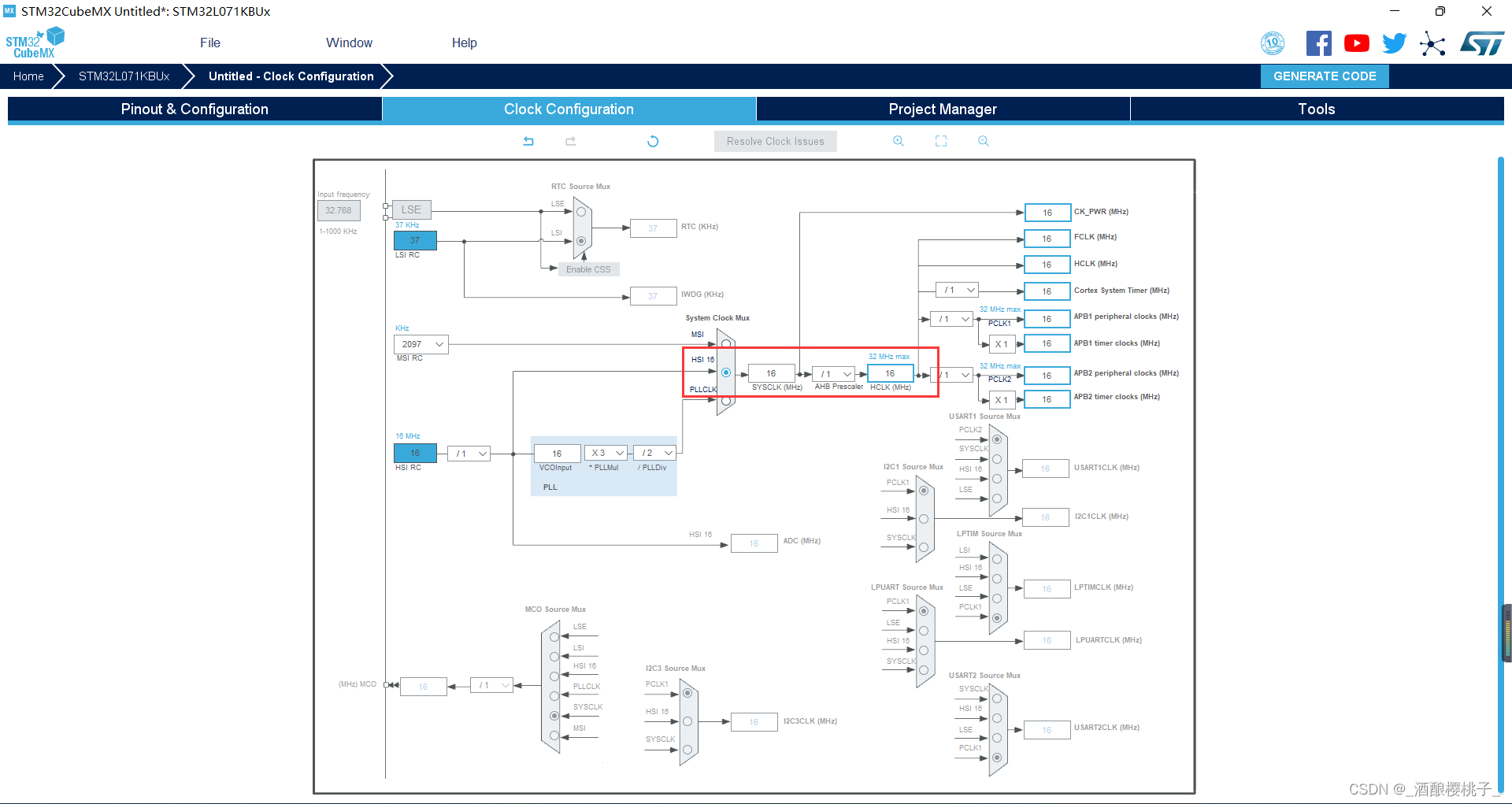Image resolution: width=1512 pixels, height=804 pixels.
Task: Click the LSE input frequency field 32.768
Action: [x=339, y=210]
